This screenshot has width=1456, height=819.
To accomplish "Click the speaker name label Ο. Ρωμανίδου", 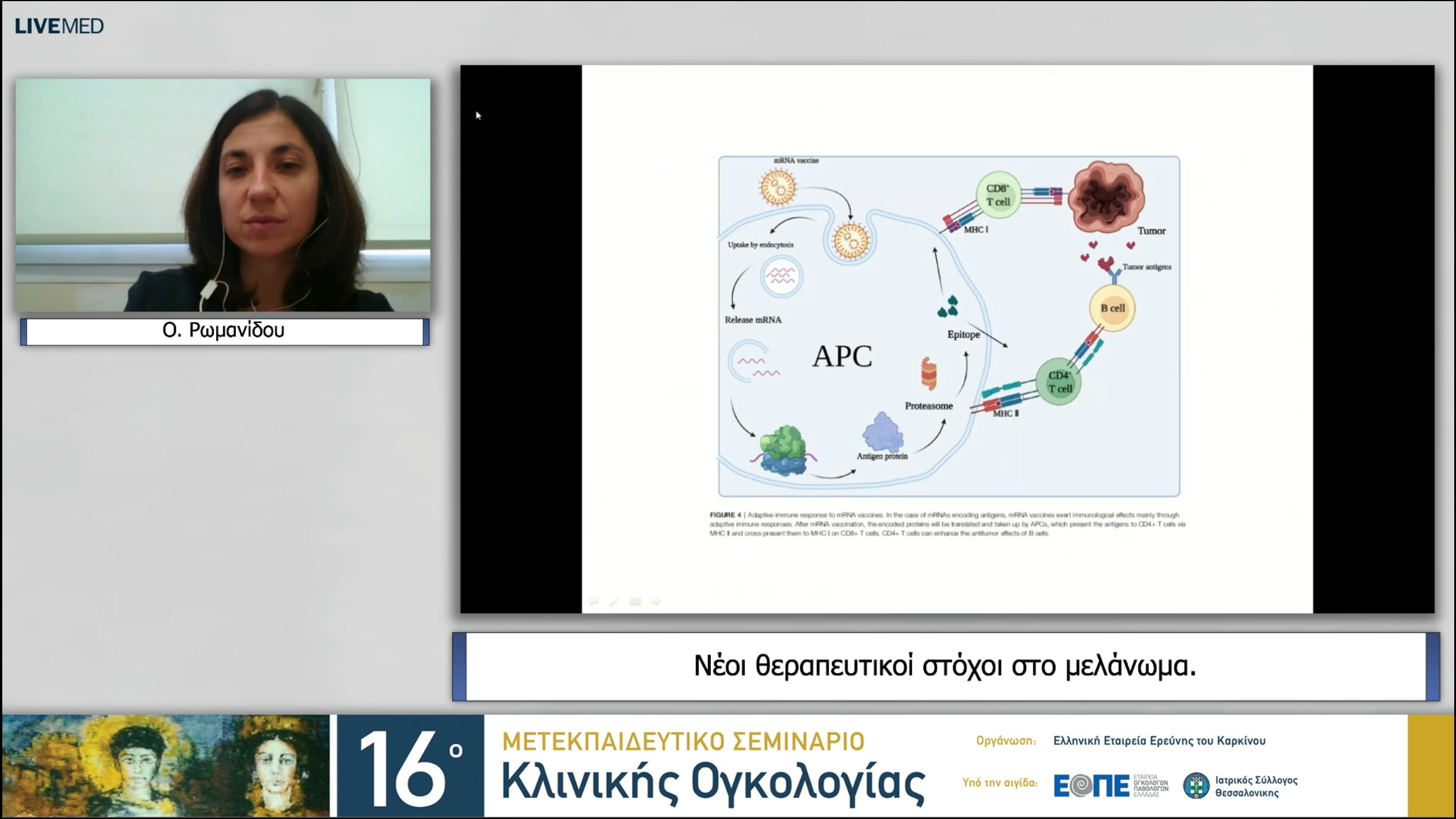I will (x=224, y=331).
